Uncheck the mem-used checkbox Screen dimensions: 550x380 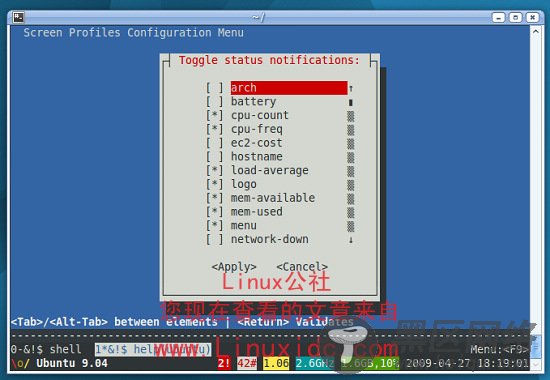pyautogui.click(x=214, y=212)
